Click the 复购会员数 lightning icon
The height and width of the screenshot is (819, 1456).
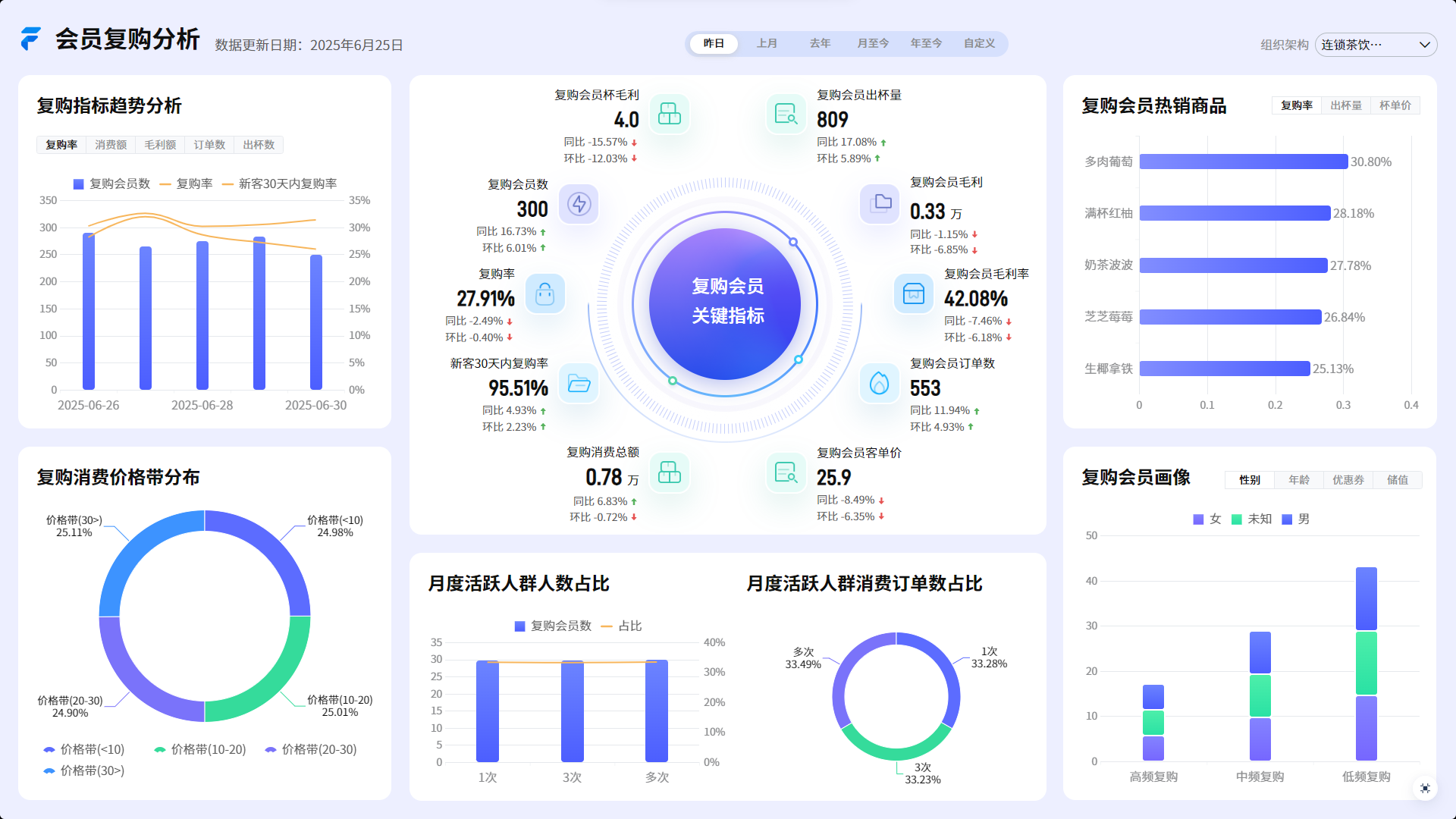pos(579,203)
